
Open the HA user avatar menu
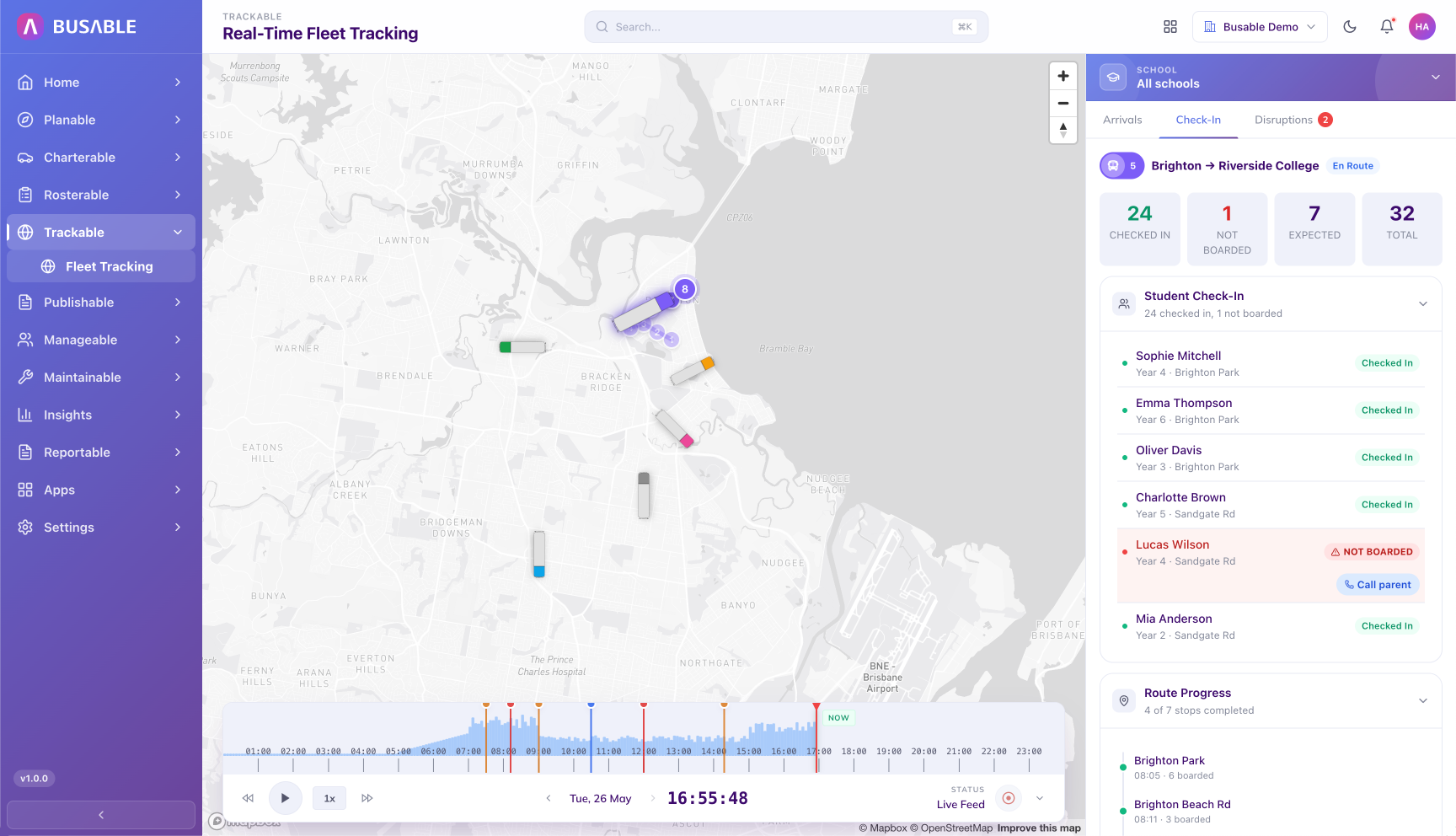pyautogui.click(x=1422, y=27)
